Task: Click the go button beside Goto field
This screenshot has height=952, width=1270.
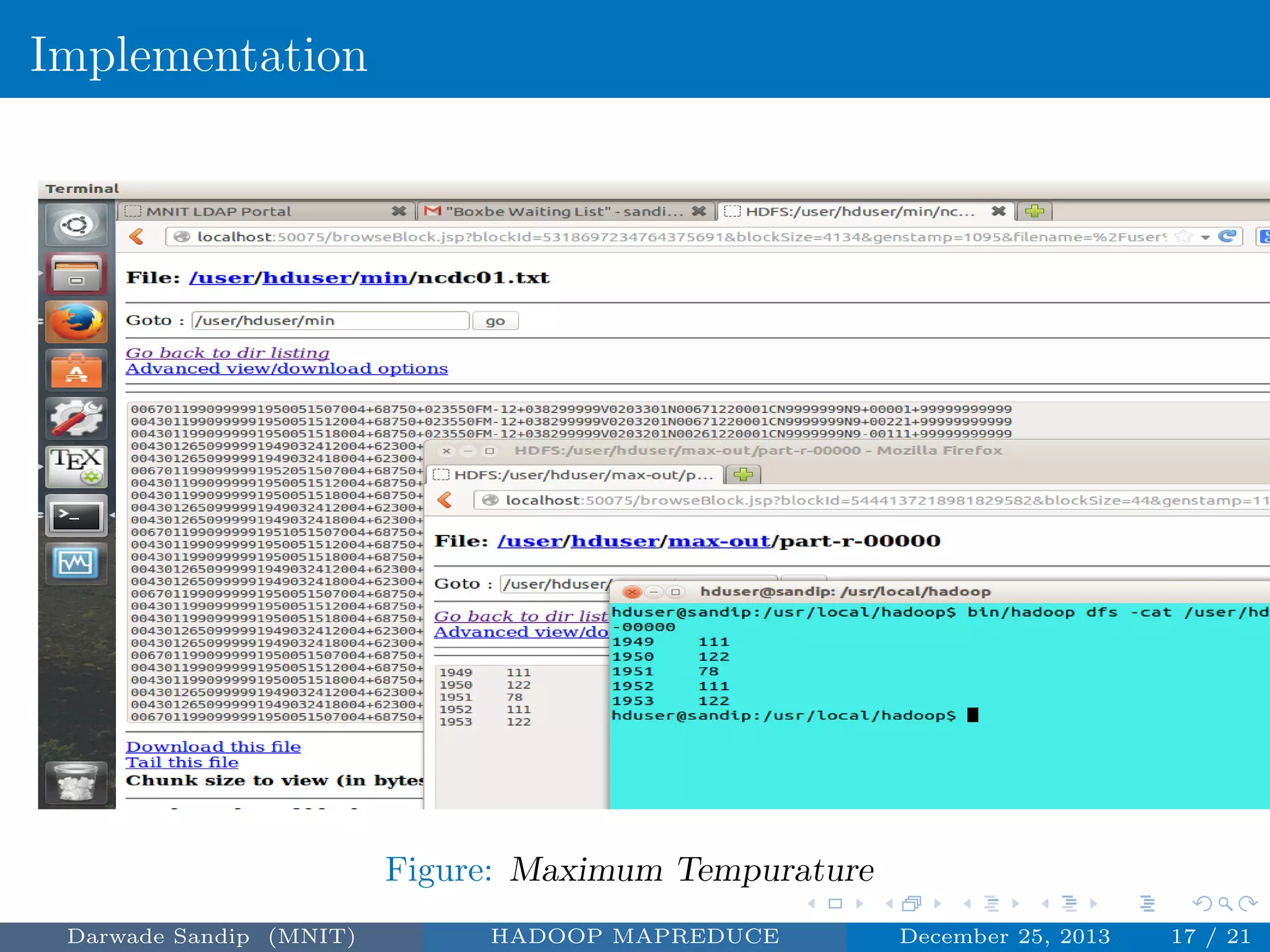Action: [x=495, y=320]
